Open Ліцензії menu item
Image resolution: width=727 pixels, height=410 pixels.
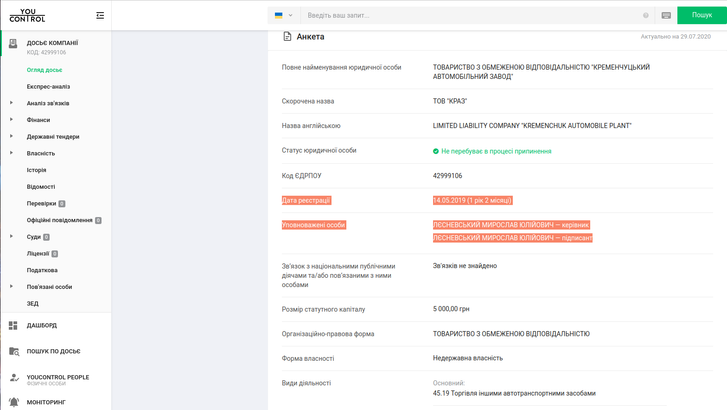[x=38, y=254]
